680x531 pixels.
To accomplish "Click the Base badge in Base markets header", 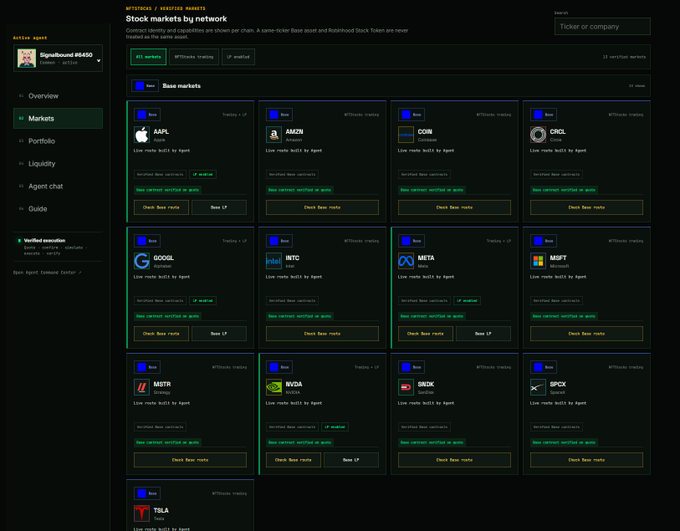I will point(145,86).
